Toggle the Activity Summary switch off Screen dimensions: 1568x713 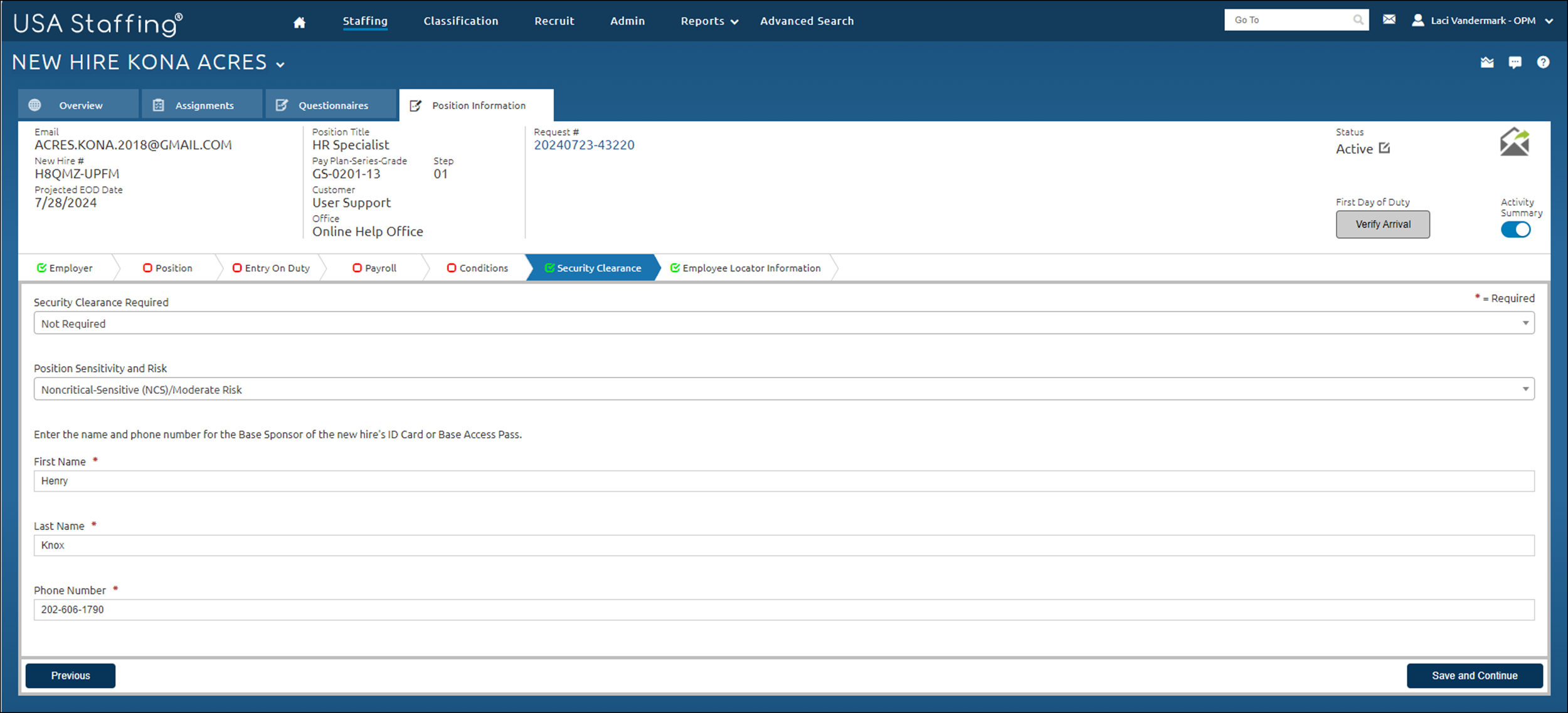coord(1515,230)
